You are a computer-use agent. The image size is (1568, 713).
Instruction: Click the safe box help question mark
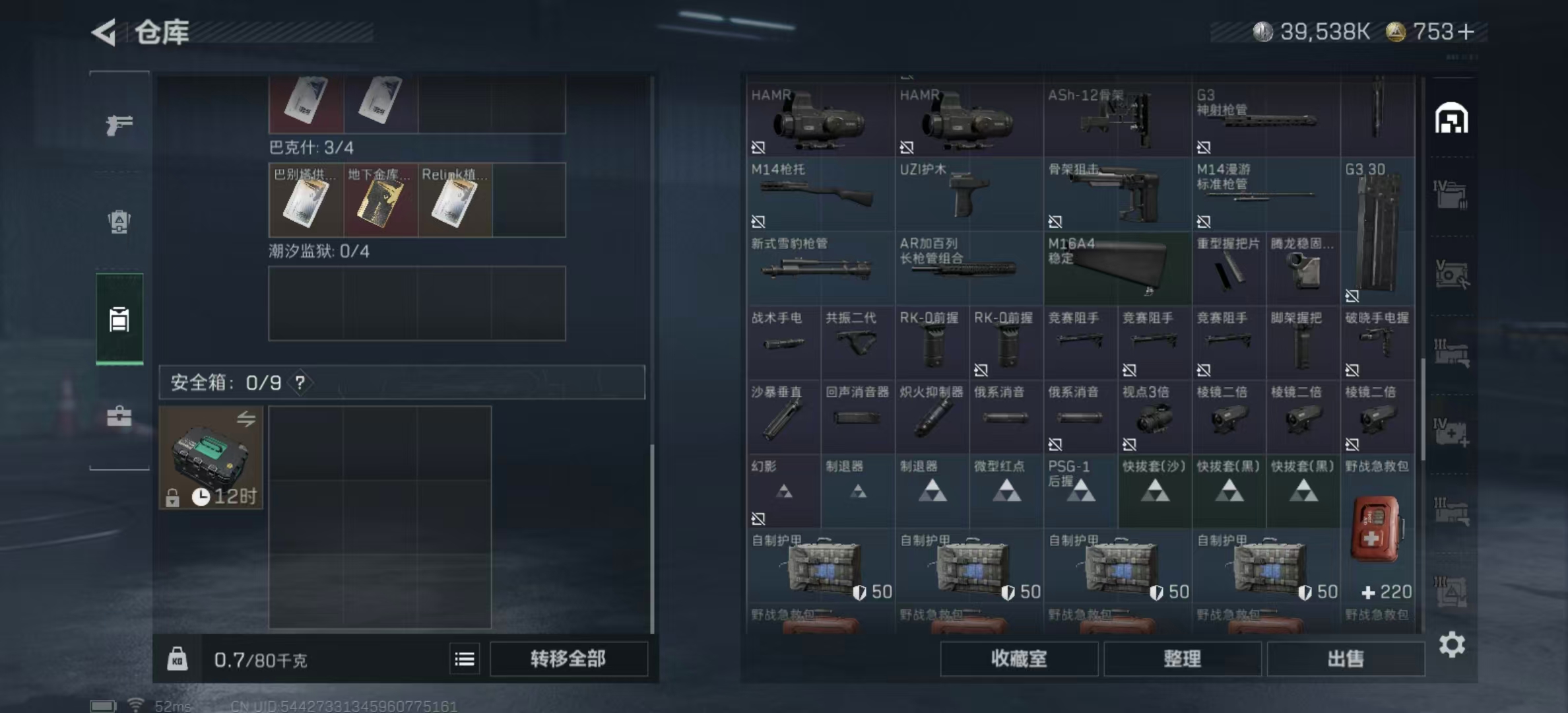point(300,382)
